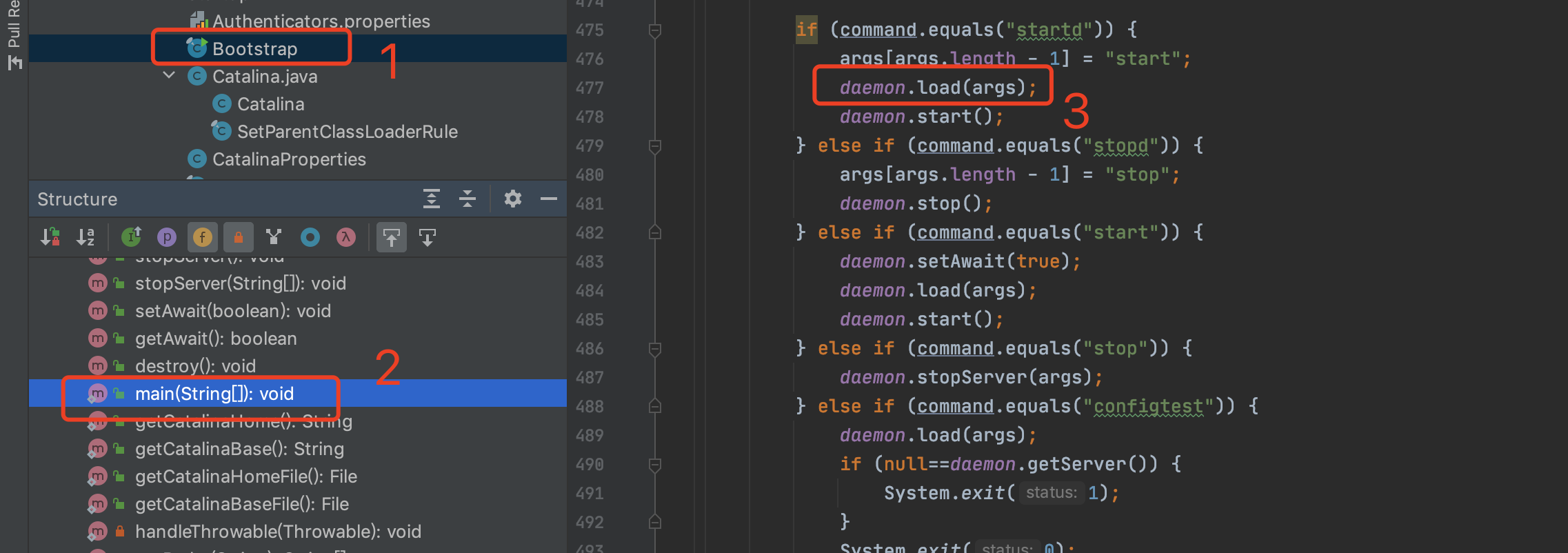Select handleThrowable(Throwable) method

(x=278, y=532)
